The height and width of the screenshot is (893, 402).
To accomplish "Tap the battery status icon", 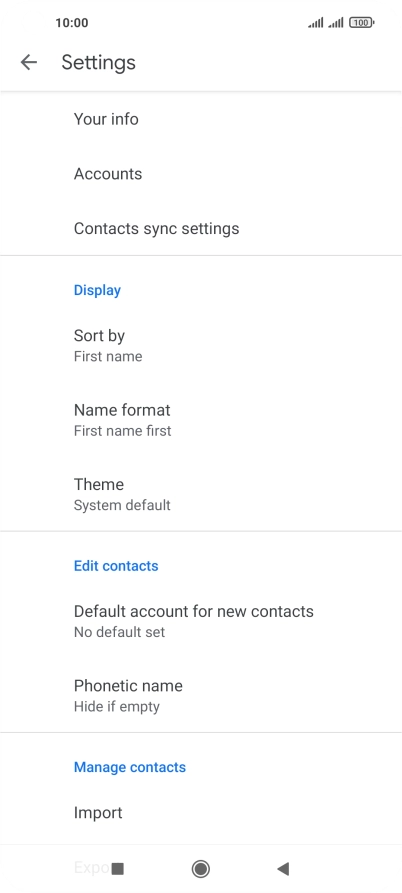I will pos(362,23).
